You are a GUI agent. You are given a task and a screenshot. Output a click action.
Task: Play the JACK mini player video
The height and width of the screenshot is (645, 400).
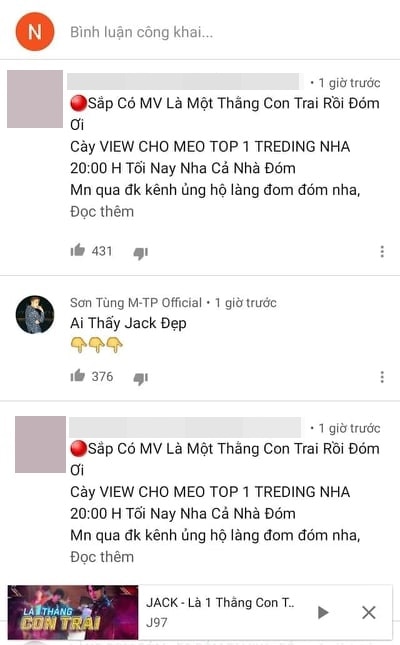pyautogui.click(x=323, y=612)
